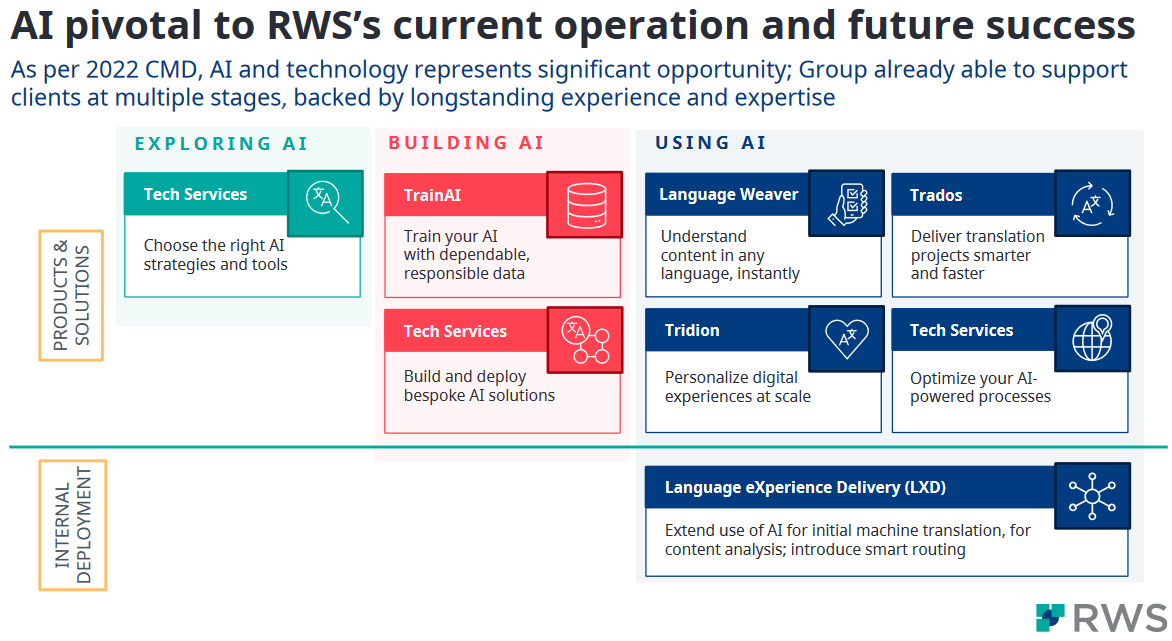This screenshot has width=1172, height=641.
Task: Click the Trados translation cycle icon
Action: 1092,203
